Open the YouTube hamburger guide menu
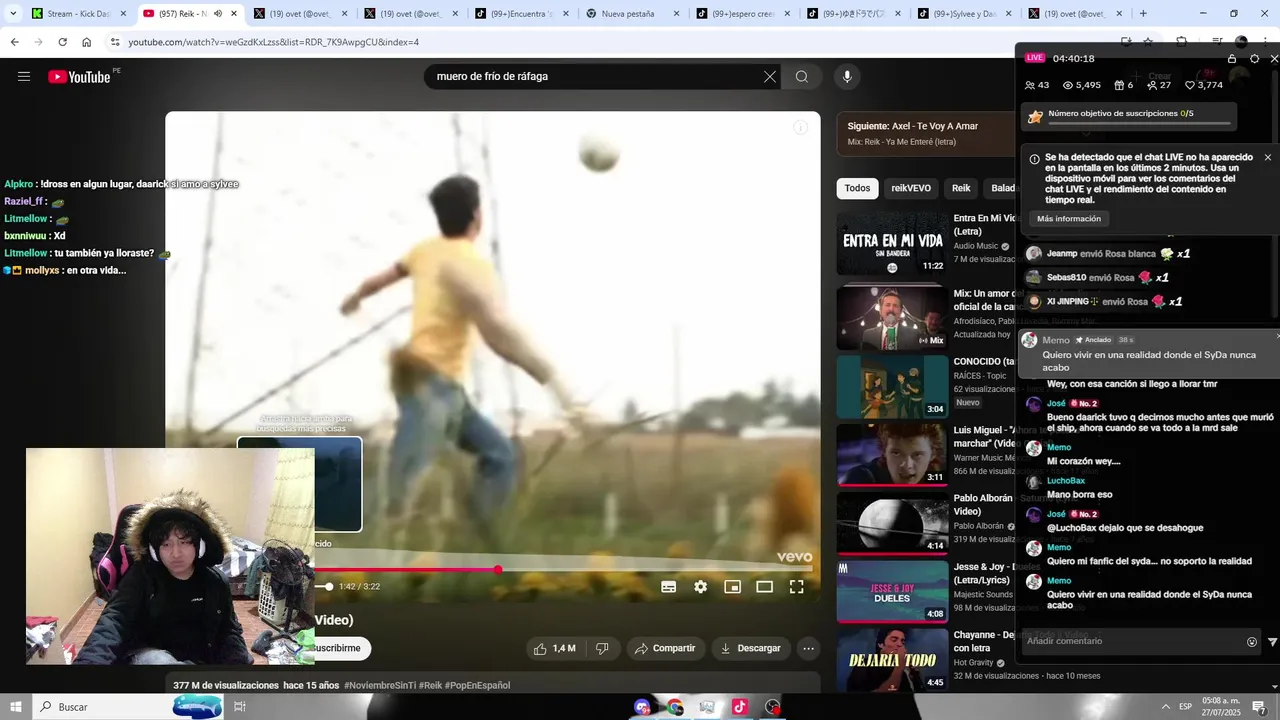The image size is (1280, 720). (x=24, y=76)
